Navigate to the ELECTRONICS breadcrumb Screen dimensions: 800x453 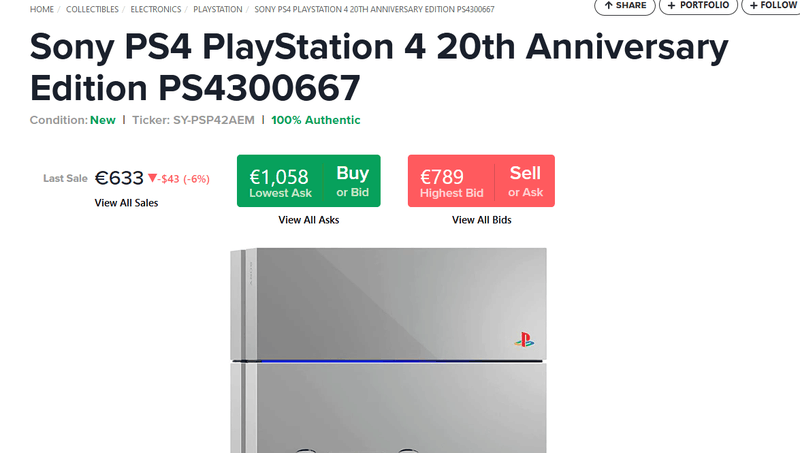pyautogui.click(x=155, y=9)
